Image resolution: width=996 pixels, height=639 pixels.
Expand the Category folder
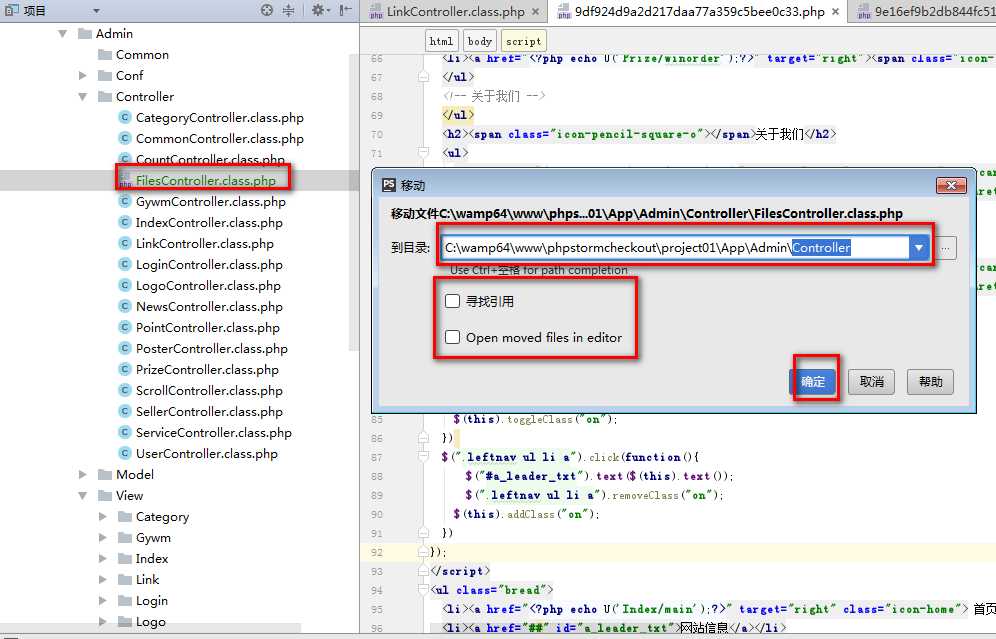[x=103, y=516]
